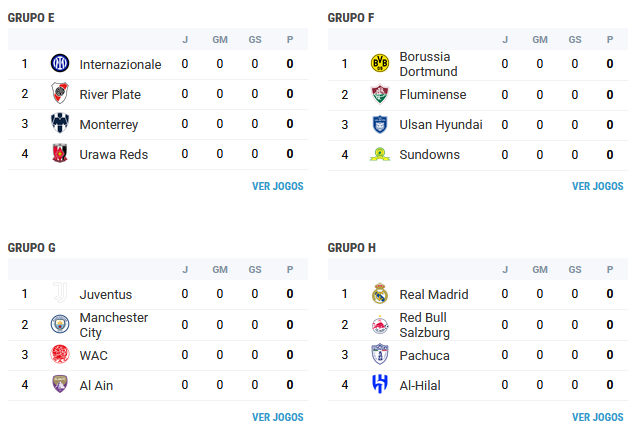This screenshot has height=436, width=632.
Task: Select the Pachuca team name
Action: click(x=425, y=355)
